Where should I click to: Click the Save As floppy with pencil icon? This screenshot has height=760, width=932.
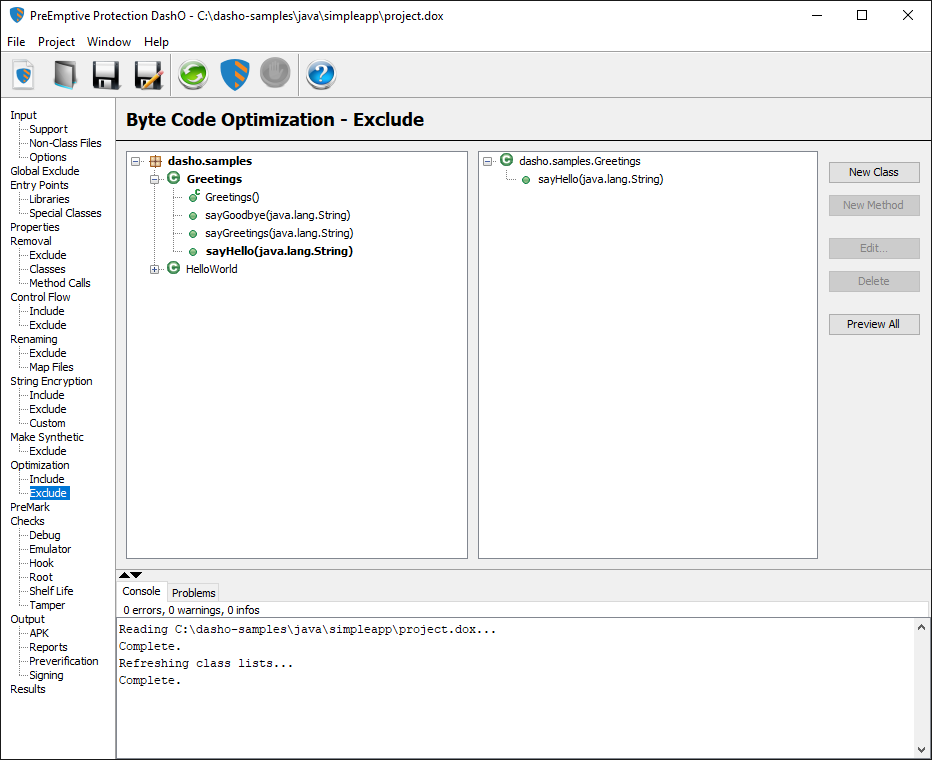coord(148,75)
